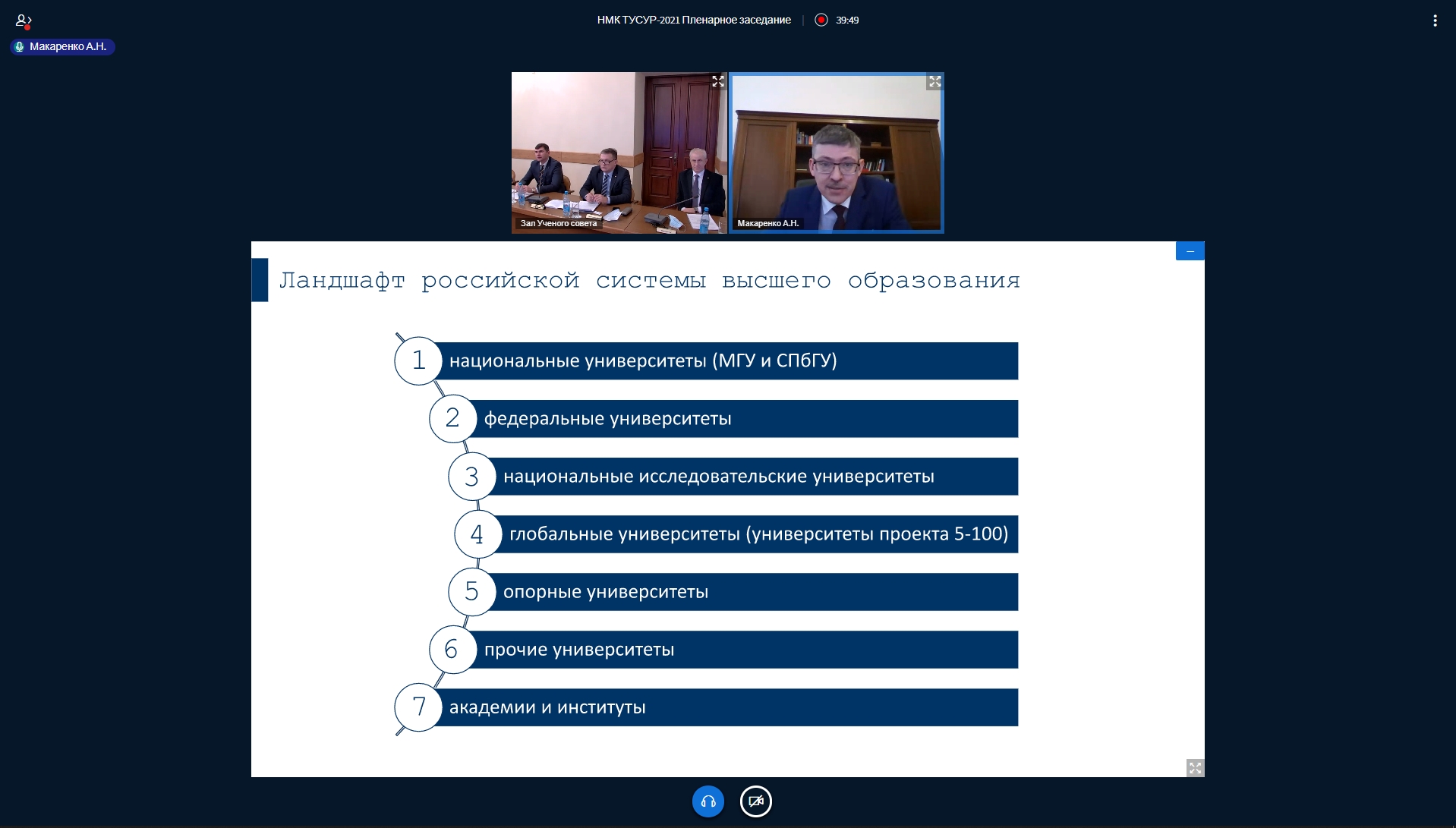
Task: Expand the Зал Ученого совета video to fullscreen
Action: pos(717,81)
